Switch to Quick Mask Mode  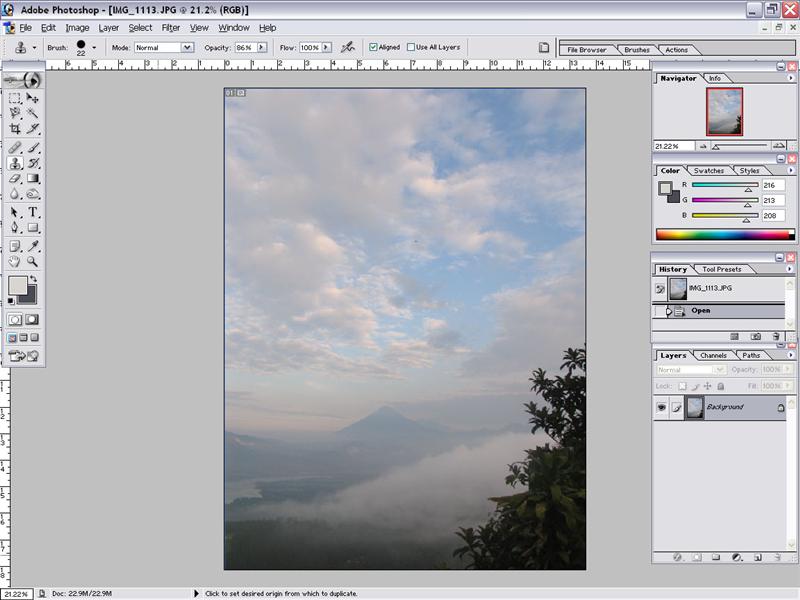coord(32,320)
